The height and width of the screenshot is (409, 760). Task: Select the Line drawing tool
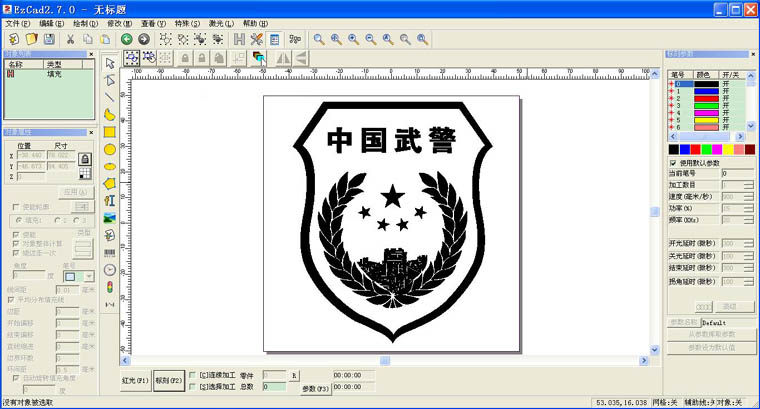click(110, 97)
